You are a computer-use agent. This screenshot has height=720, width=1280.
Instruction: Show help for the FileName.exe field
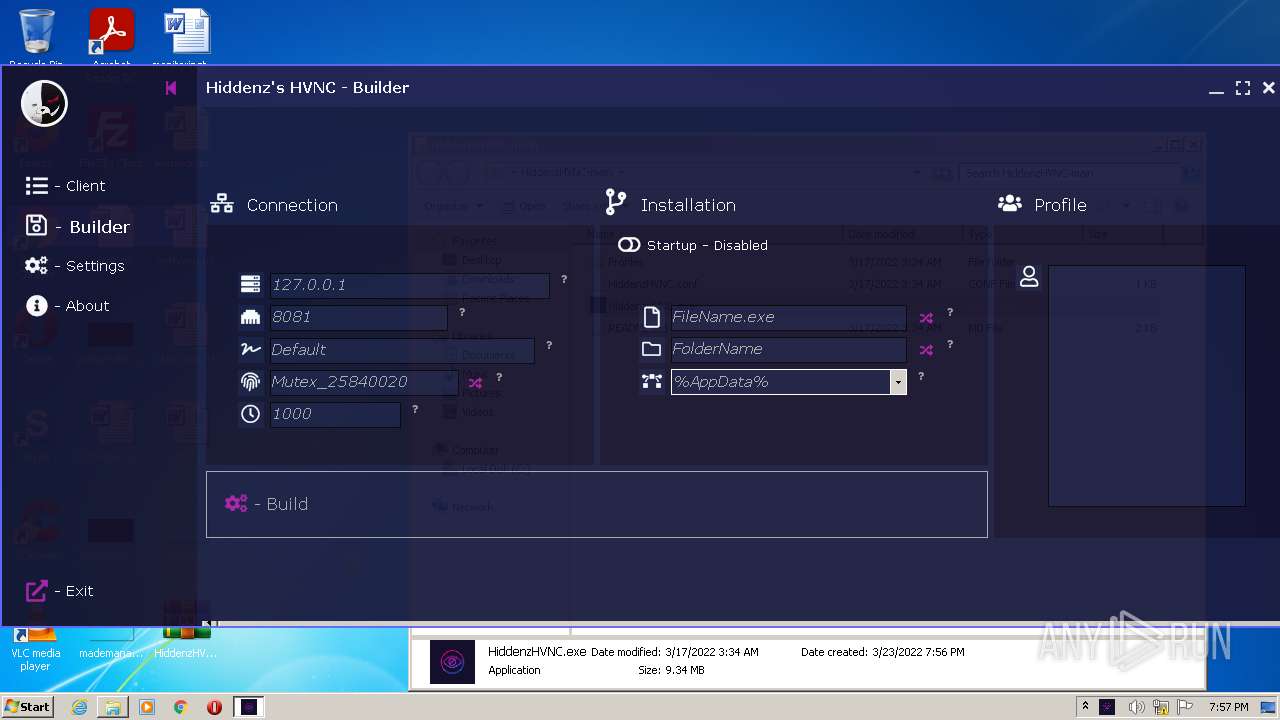[x=950, y=313]
